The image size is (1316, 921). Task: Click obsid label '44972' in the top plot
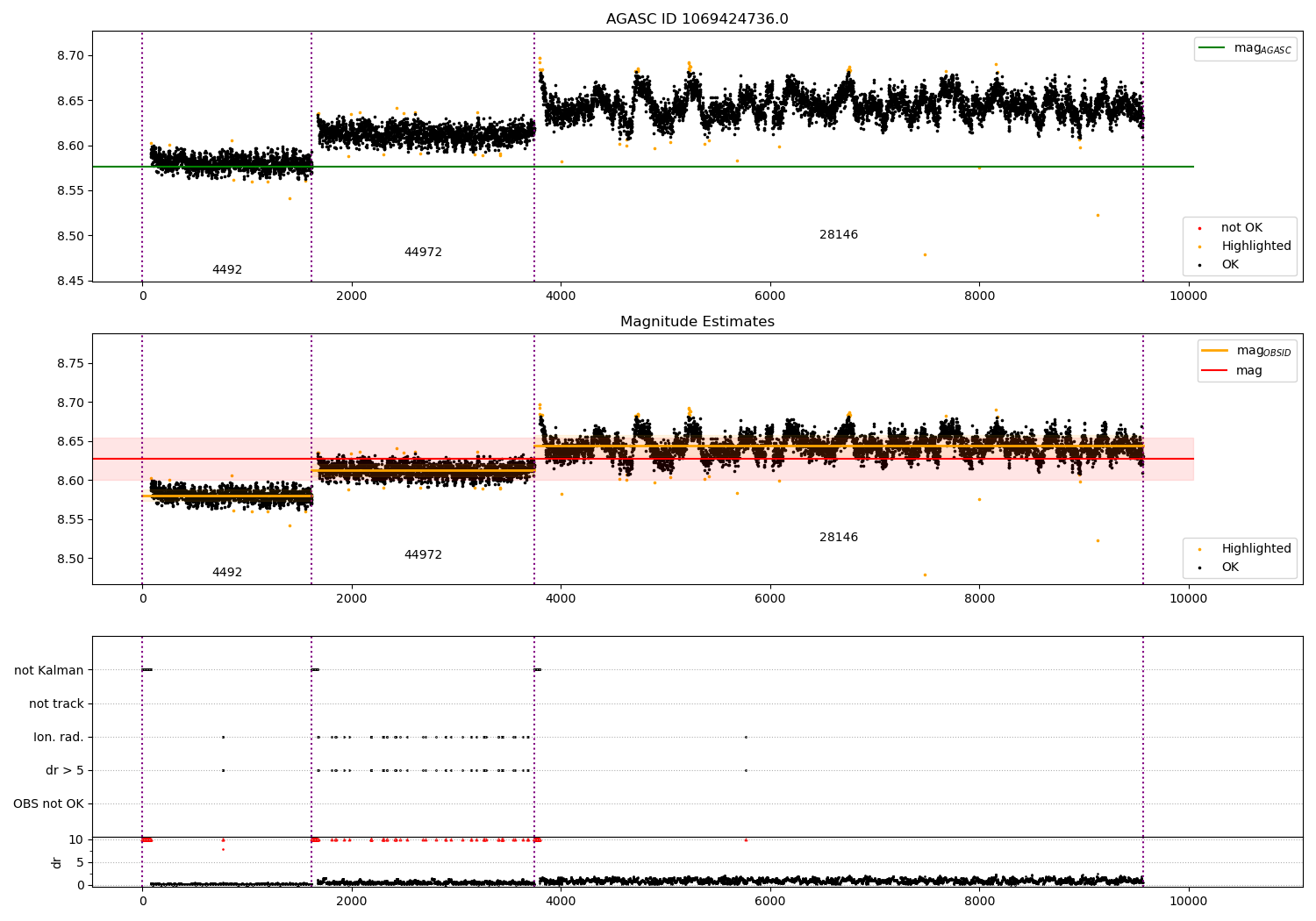[423, 253]
